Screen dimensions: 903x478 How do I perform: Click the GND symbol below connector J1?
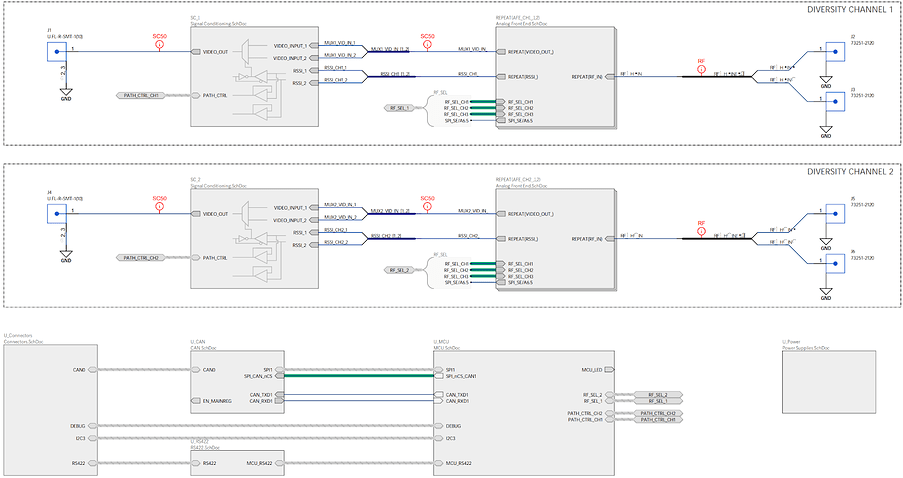(x=66, y=94)
